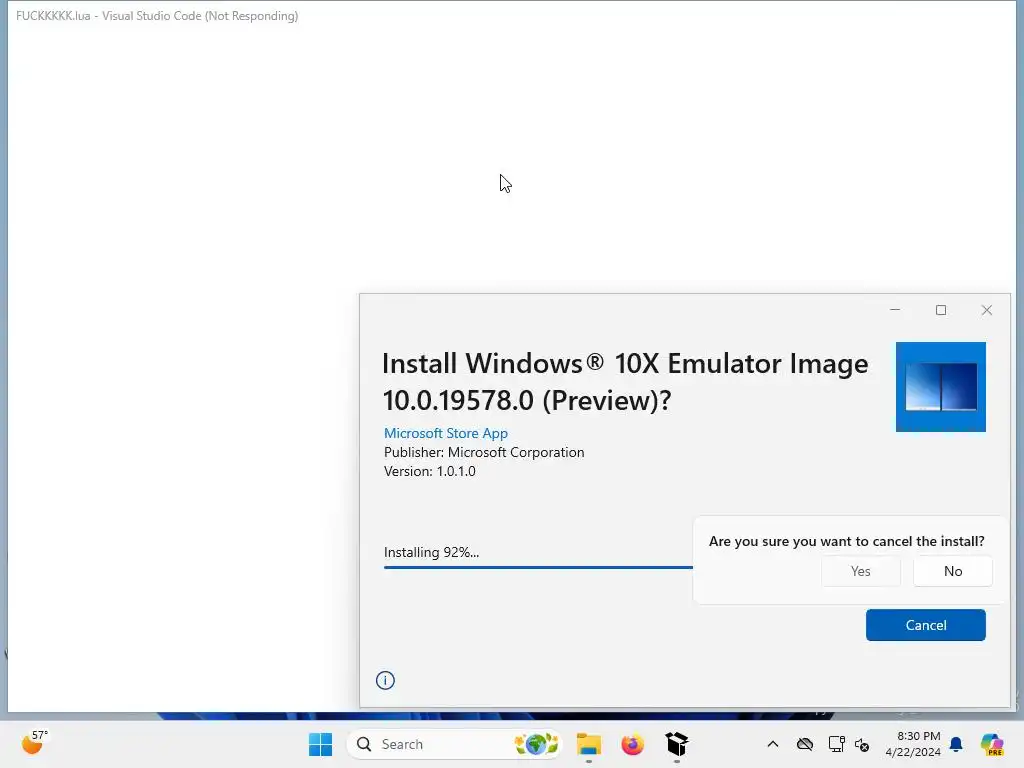Click the installing progress bar
This screenshot has width=1024, height=768.
pos(538,568)
